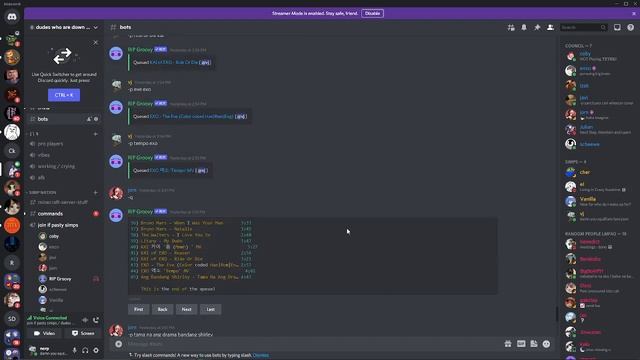Click First page button in queue
The height and width of the screenshot is (360, 640).
(138, 309)
